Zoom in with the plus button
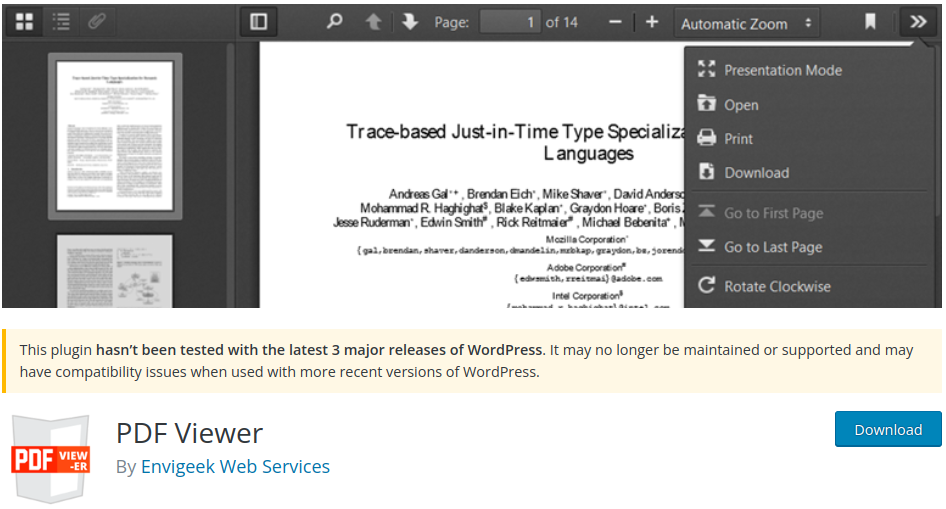The width and height of the screenshot is (946, 509). pos(652,22)
